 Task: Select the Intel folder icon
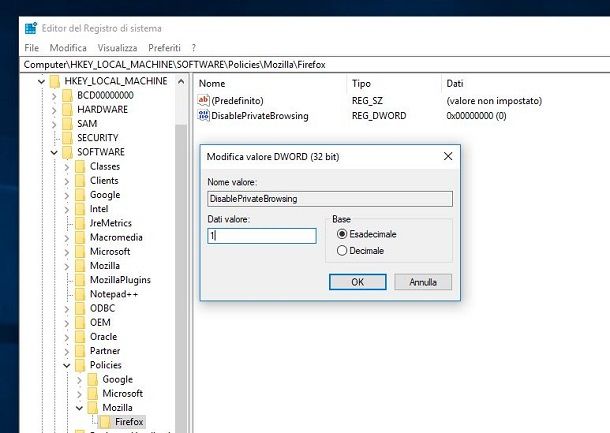[80, 209]
